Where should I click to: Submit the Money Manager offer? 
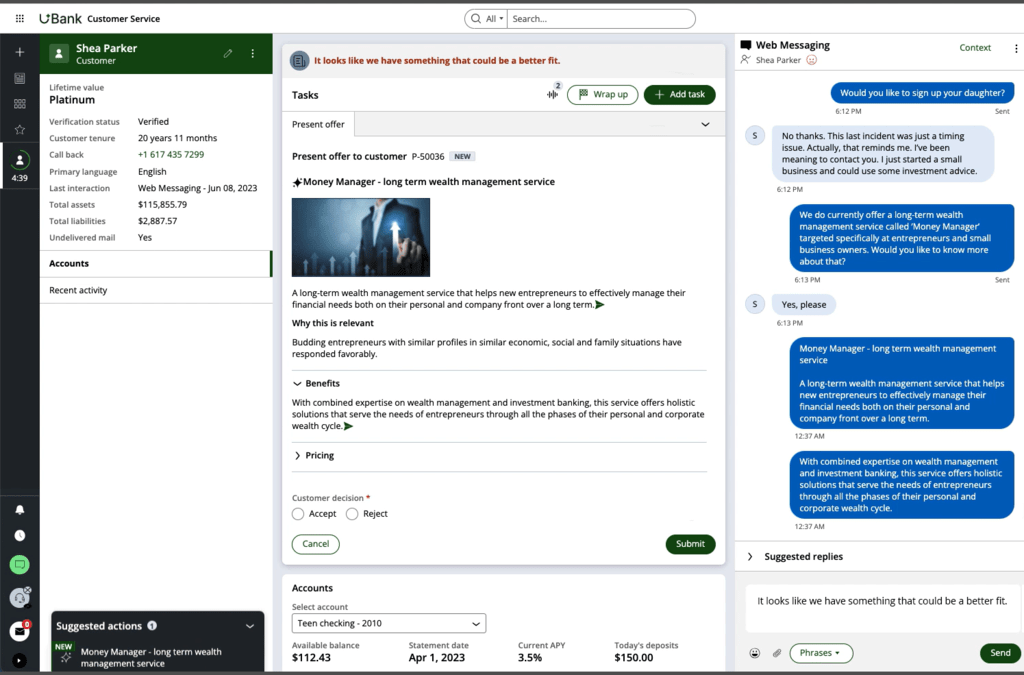click(690, 543)
